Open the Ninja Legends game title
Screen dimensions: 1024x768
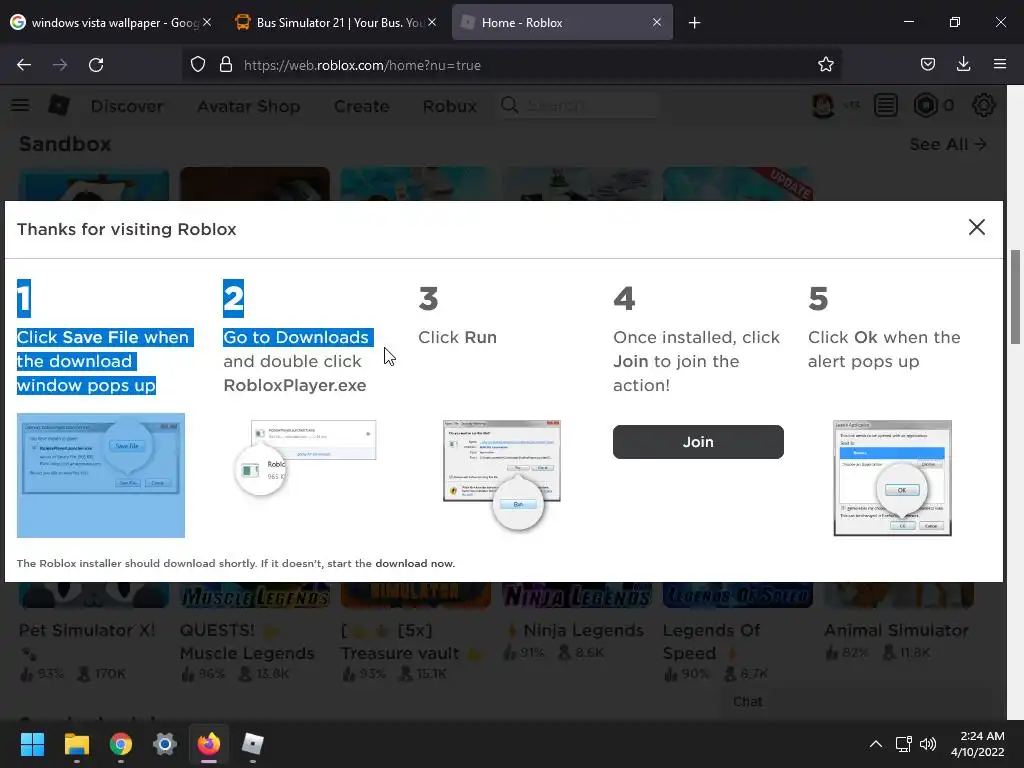(583, 630)
